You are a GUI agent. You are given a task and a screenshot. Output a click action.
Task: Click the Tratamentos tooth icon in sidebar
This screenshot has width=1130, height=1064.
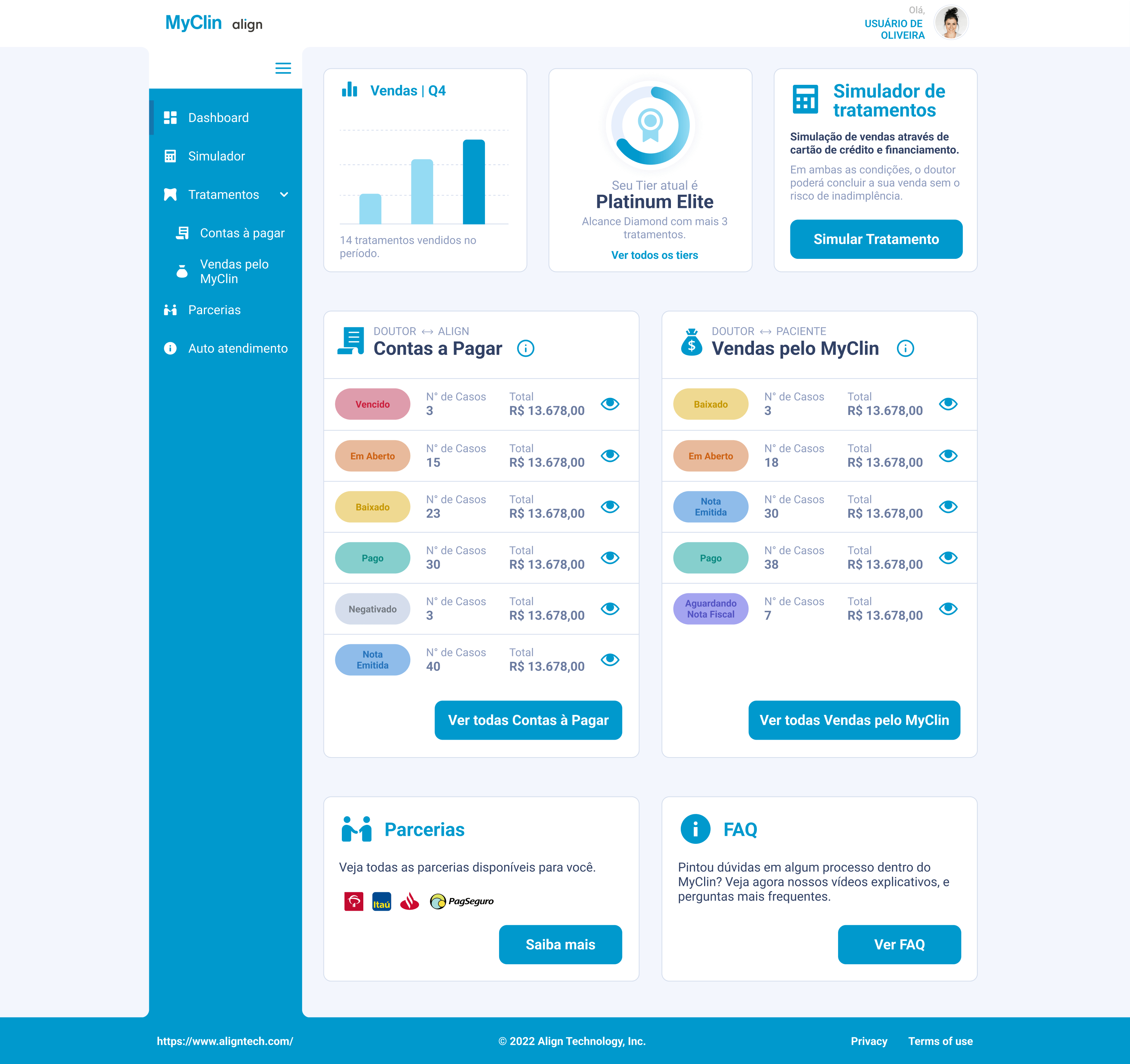(170, 194)
